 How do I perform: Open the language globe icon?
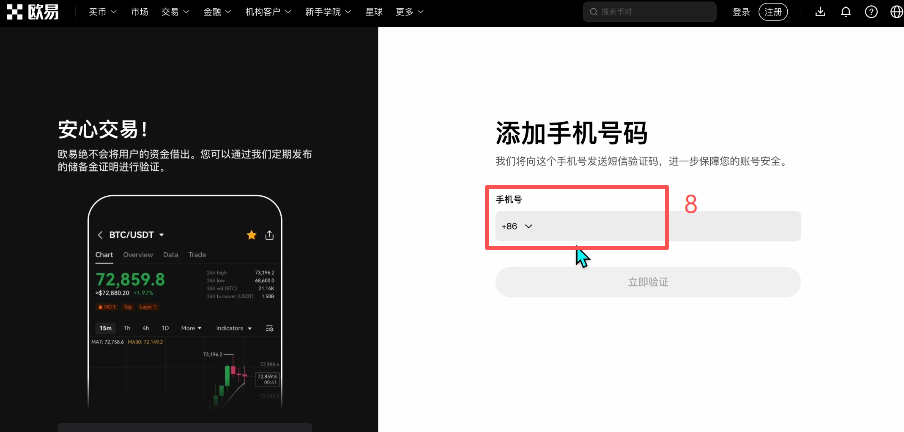tap(897, 12)
